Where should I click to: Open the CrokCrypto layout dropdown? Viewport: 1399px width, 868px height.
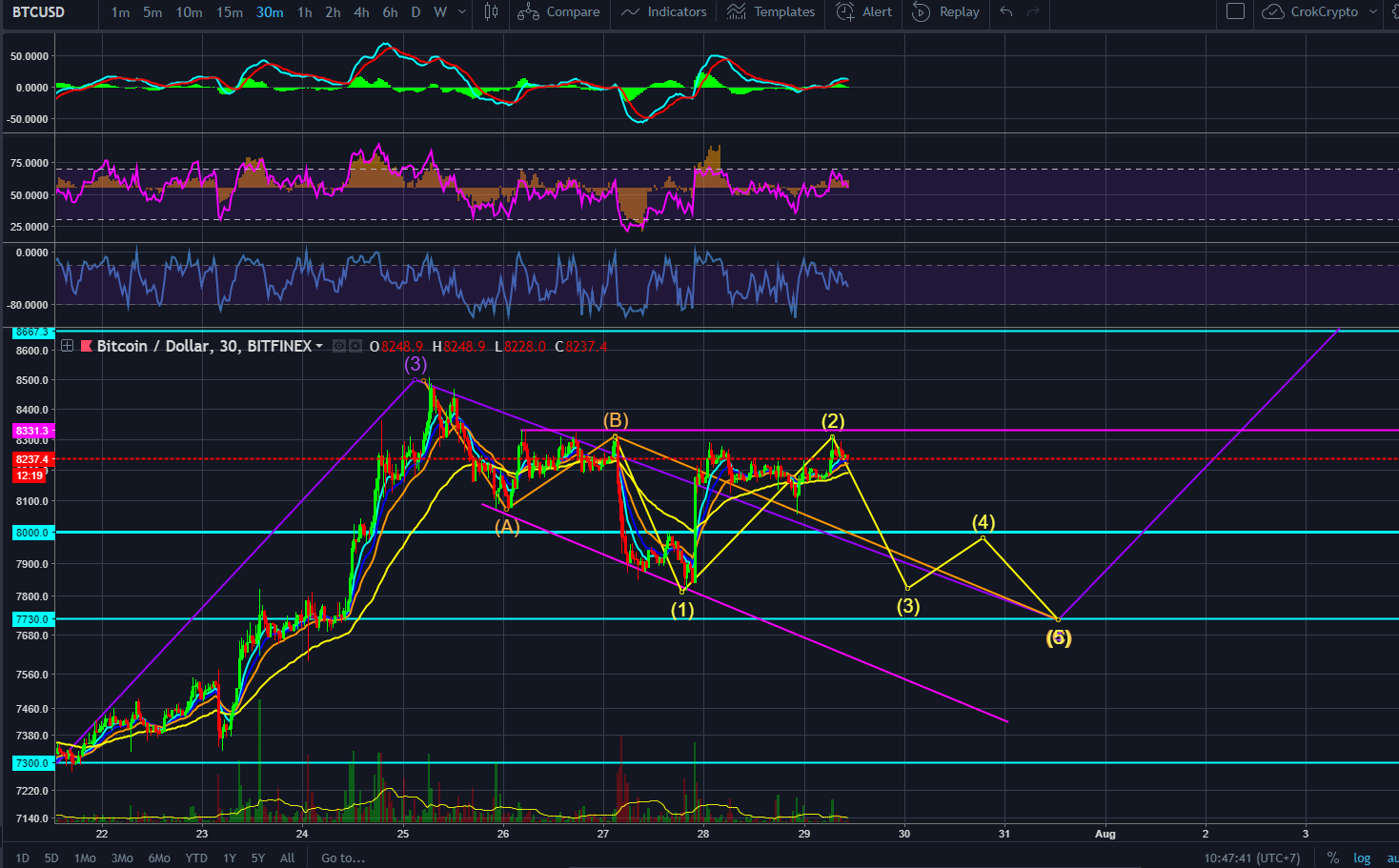click(1320, 12)
